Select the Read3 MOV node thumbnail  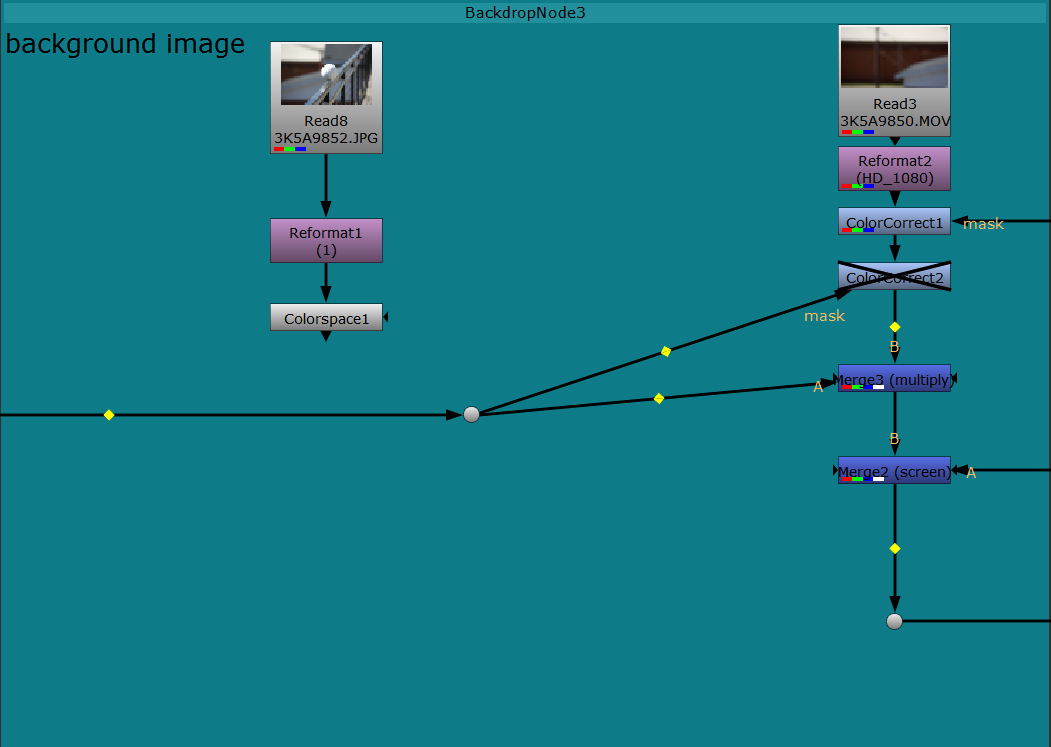[894, 58]
